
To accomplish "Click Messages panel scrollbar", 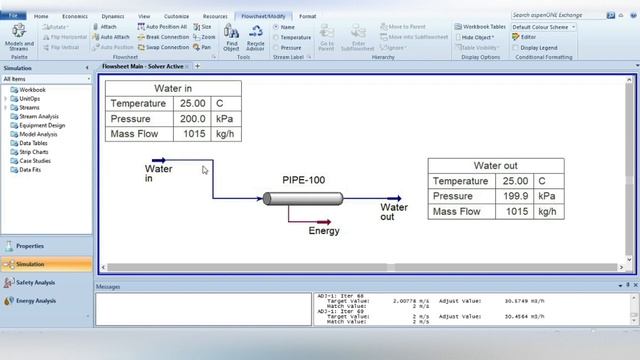I will coord(634,309).
